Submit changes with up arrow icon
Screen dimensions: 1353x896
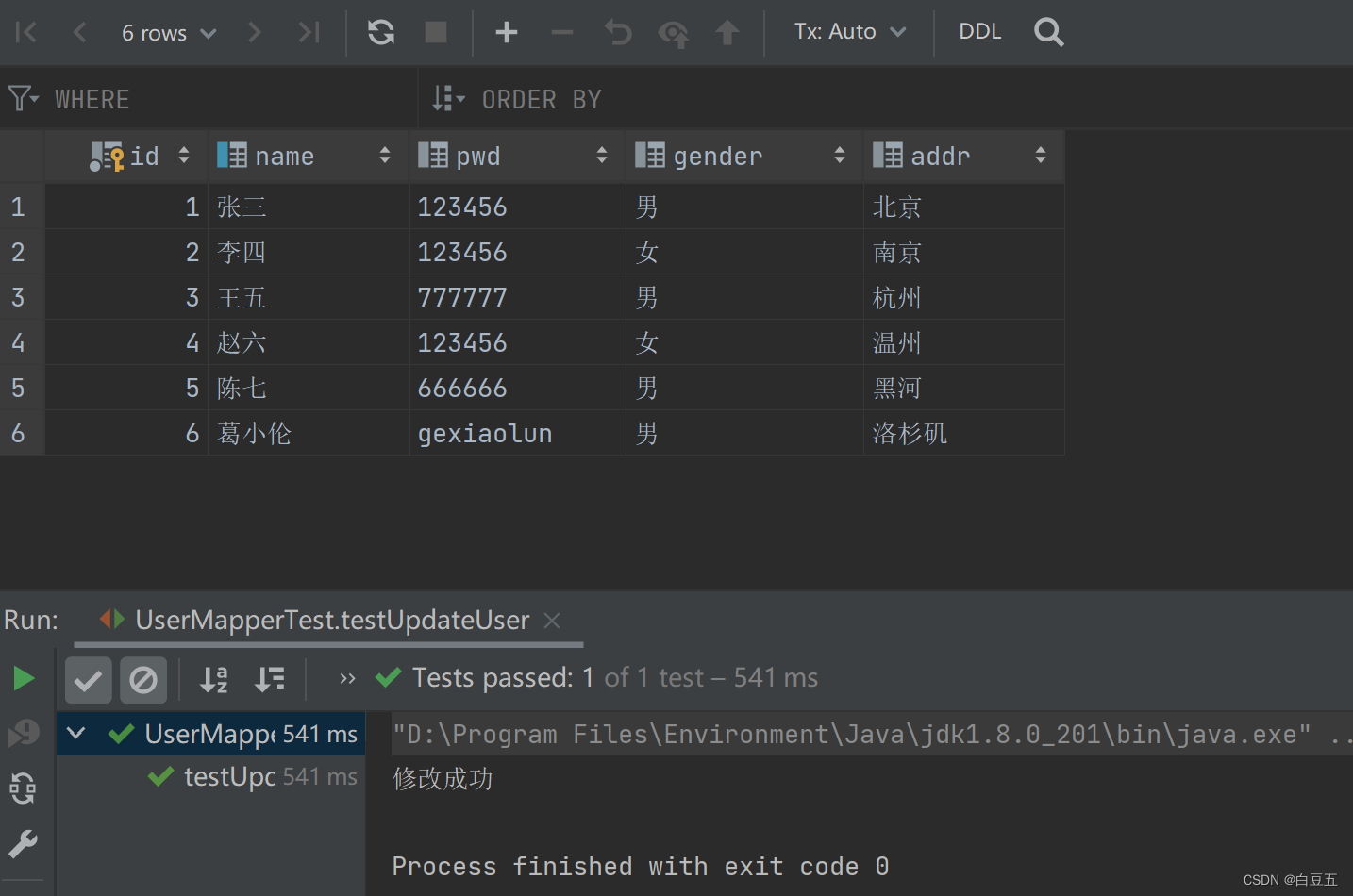coord(727,32)
